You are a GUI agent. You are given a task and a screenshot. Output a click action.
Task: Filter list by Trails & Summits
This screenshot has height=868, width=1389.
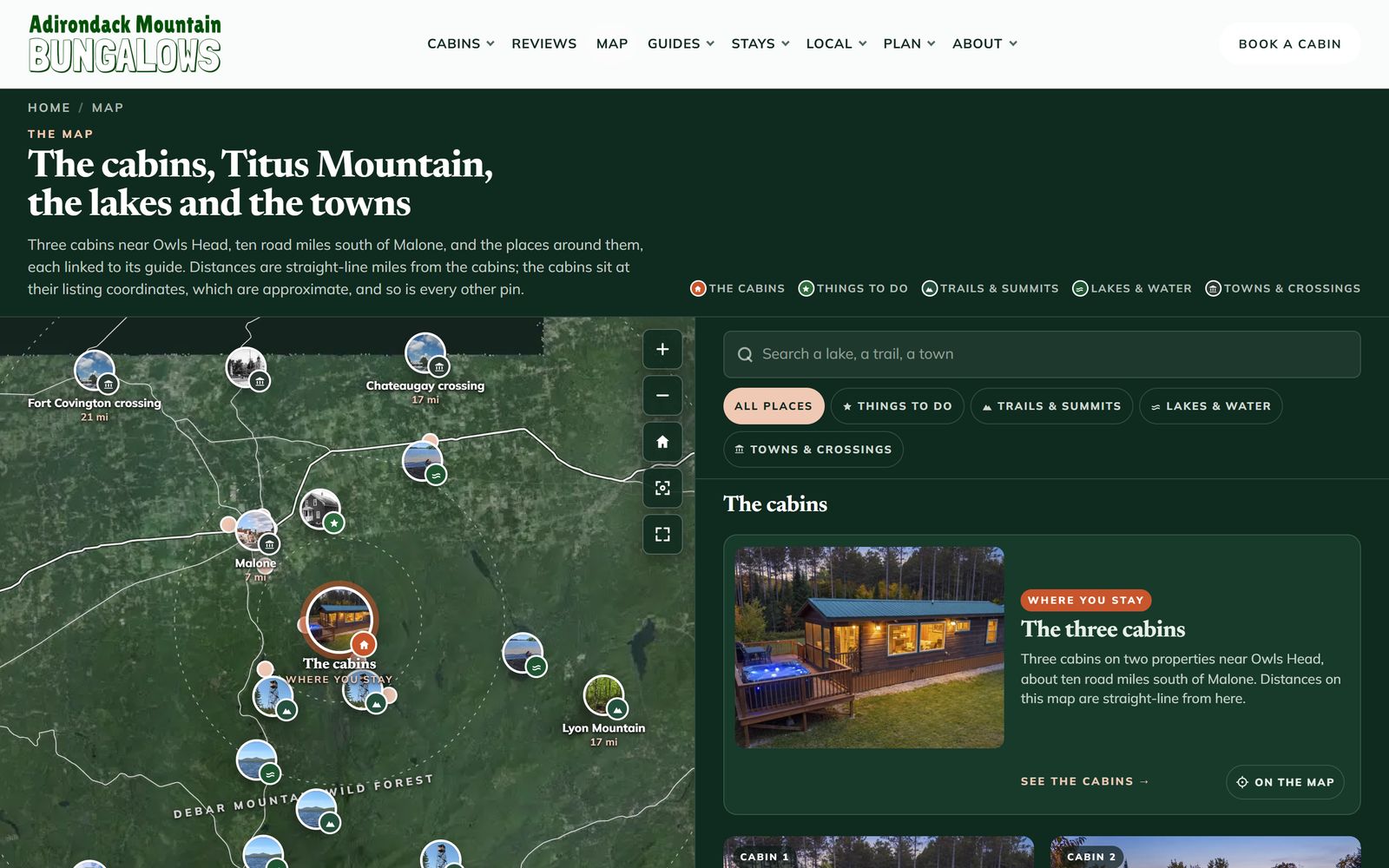click(x=1051, y=406)
